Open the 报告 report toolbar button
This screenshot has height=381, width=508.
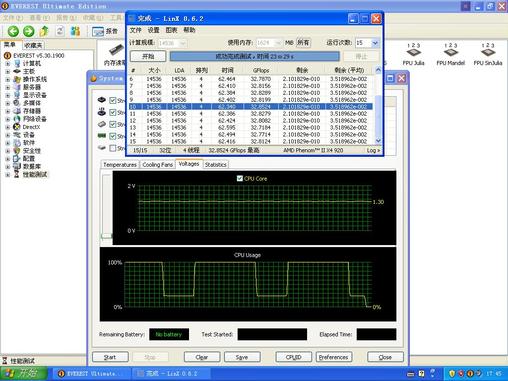tap(105, 31)
